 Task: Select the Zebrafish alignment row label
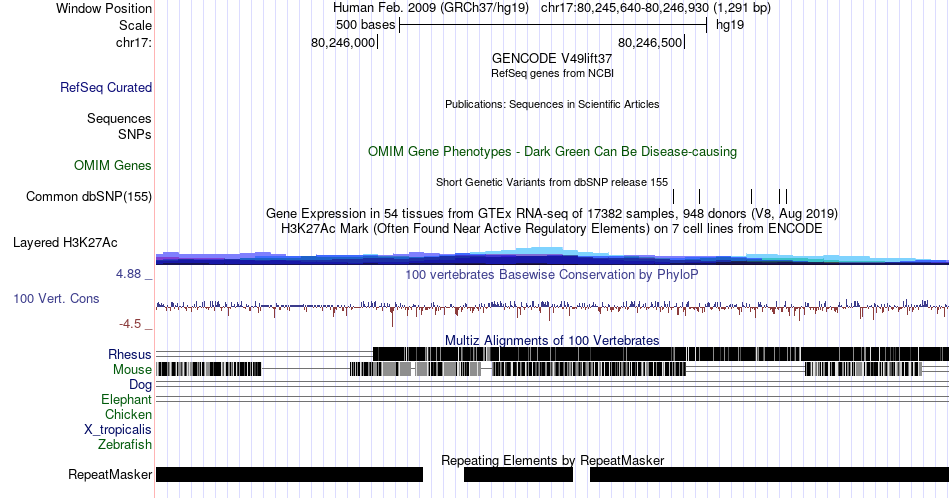pyautogui.click(x=125, y=444)
